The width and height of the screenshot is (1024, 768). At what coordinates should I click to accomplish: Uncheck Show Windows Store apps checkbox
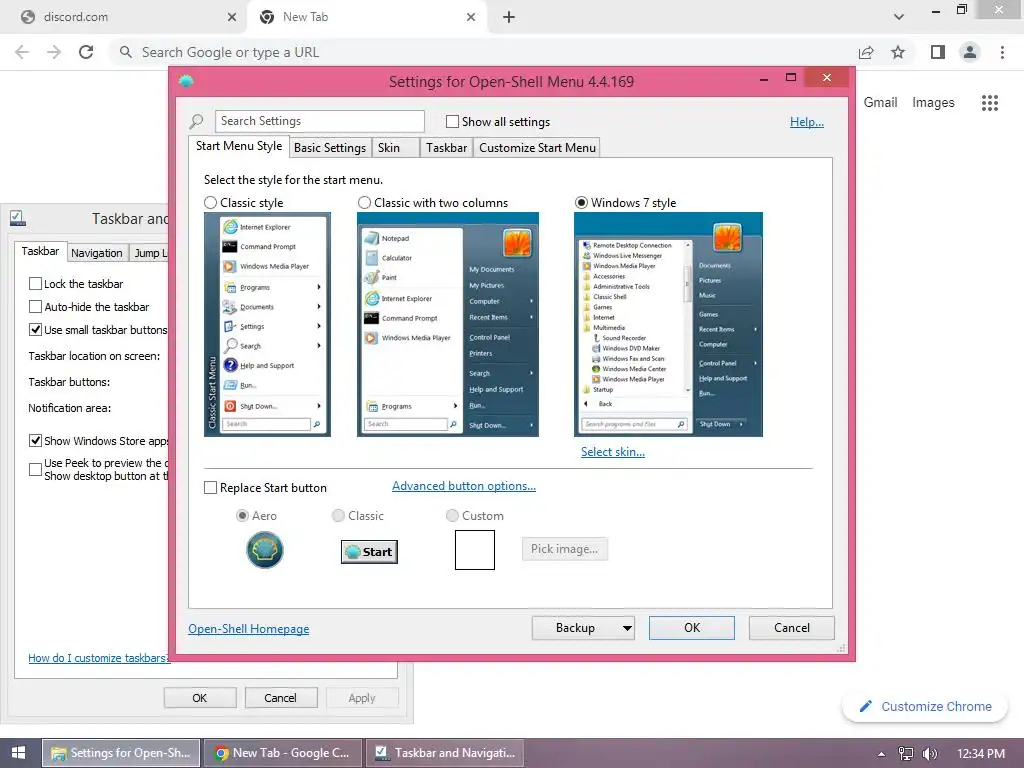pos(35,441)
